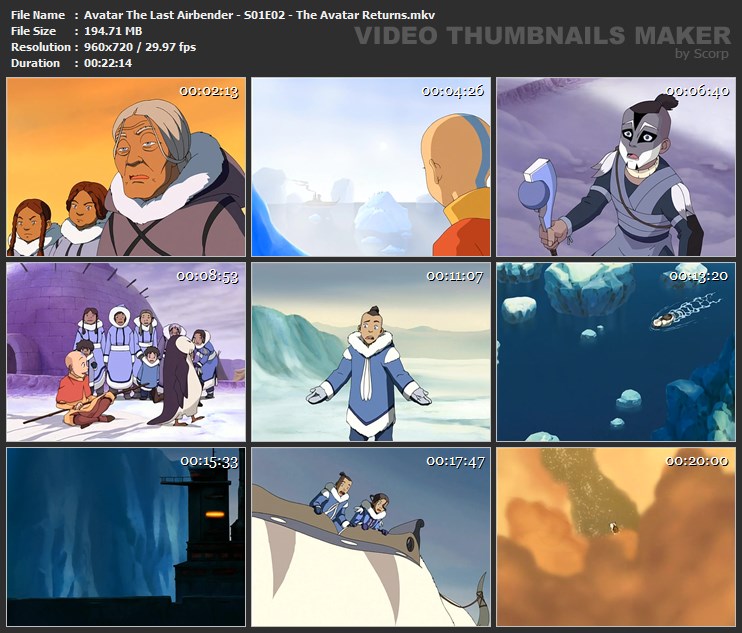Click the 'File Name' label
The image size is (742, 633).
(x=38, y=15)
